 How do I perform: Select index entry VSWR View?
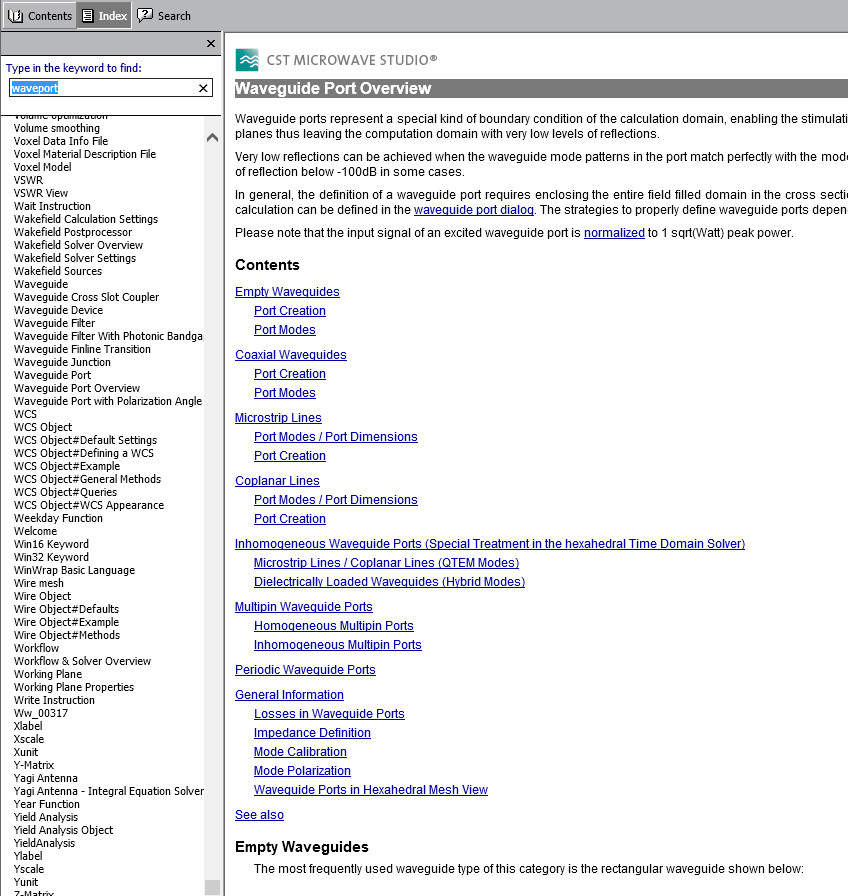[41, 193]
